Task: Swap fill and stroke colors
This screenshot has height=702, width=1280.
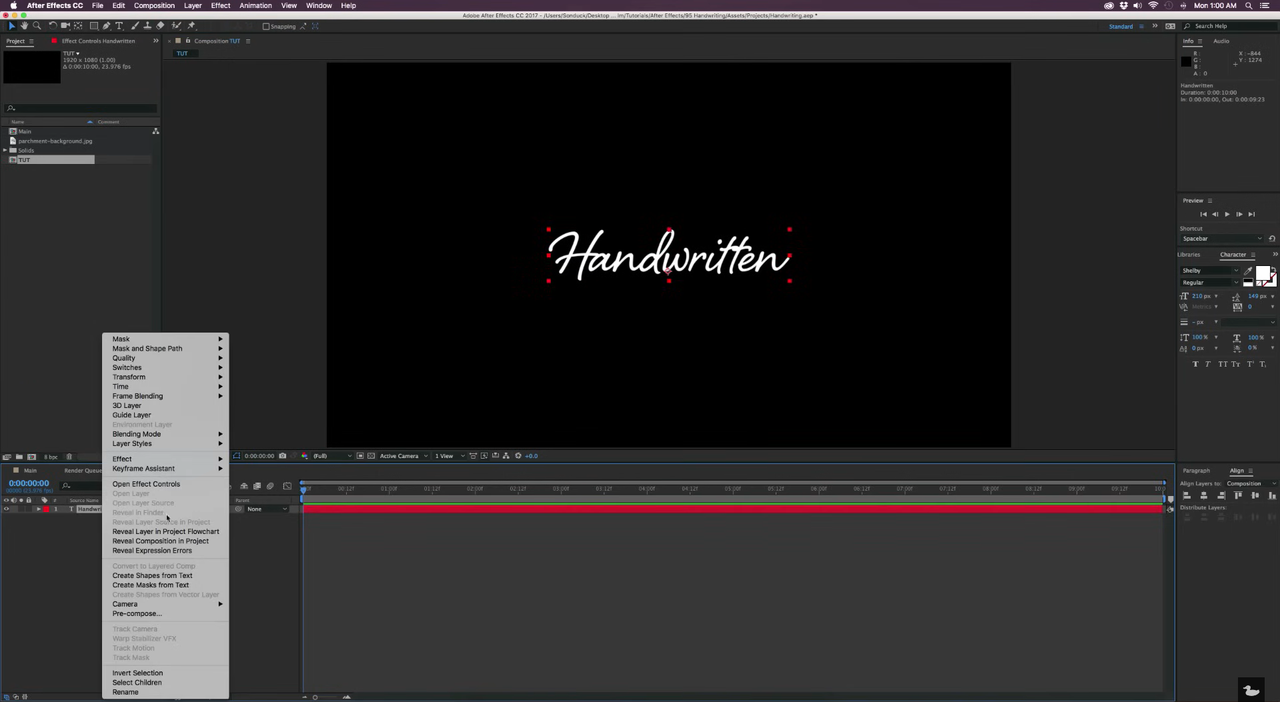Action: coord(1274,267)
